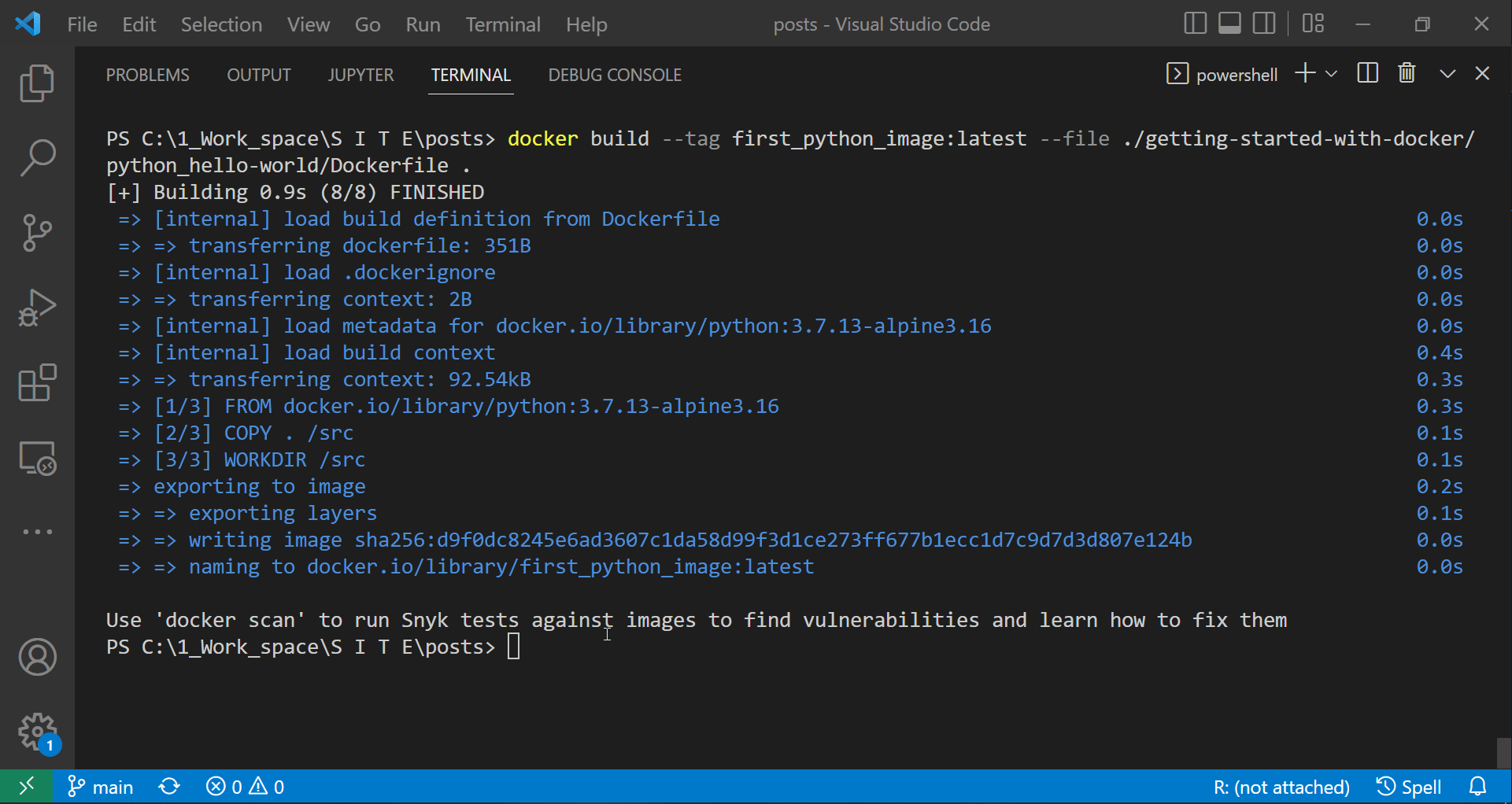This screenshot has height=804, width=1512.
Task: Sync changes on the main branch indicator
Action: click(x=169, y=786)
